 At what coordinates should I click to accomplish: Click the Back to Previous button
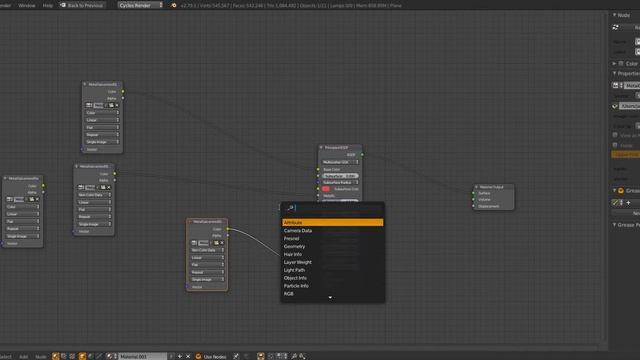pos(82,5)
